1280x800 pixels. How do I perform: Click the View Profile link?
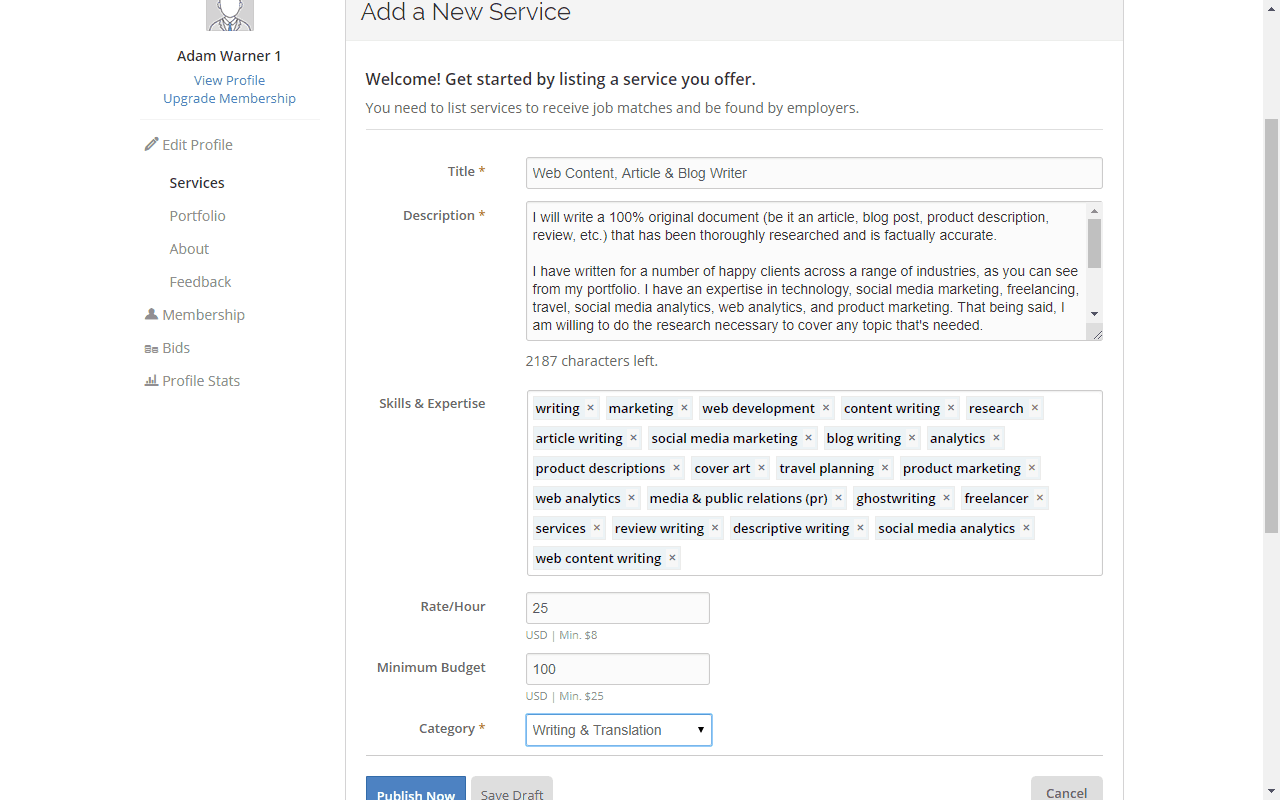(x=230, y=80)
